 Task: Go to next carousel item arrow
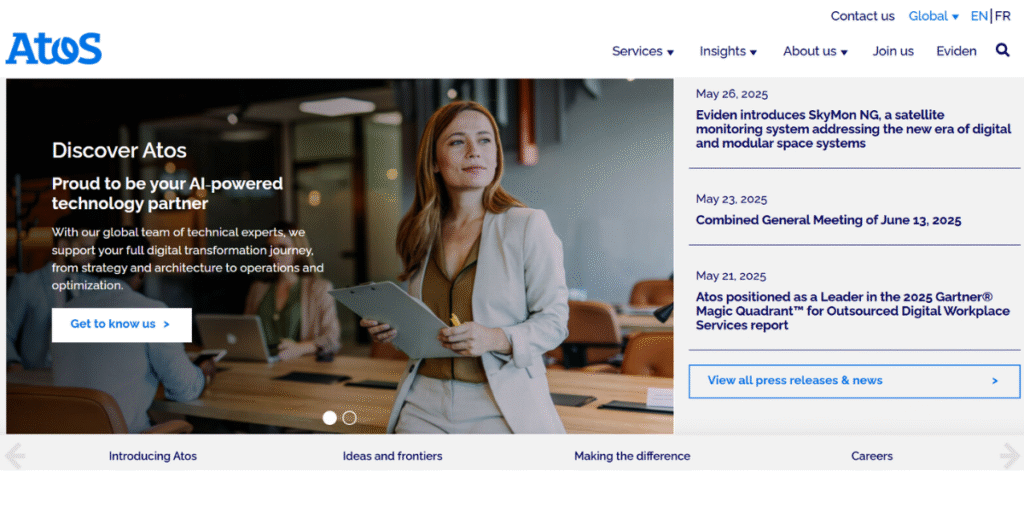point(1010,456)
